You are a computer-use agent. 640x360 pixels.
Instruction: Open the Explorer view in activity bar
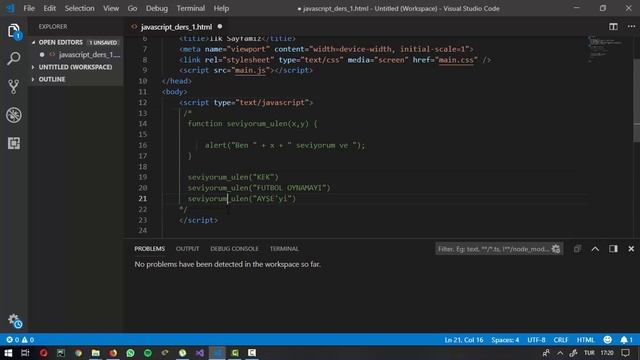pyautogui.click(x=13, y=31)
